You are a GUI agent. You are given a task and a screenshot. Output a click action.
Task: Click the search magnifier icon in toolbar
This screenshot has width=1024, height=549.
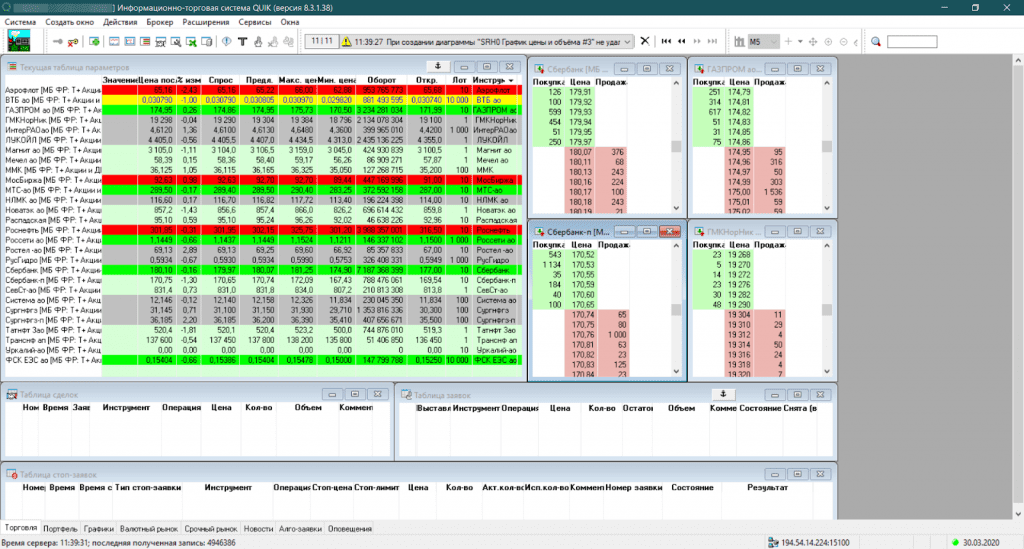tap(875, 41)
